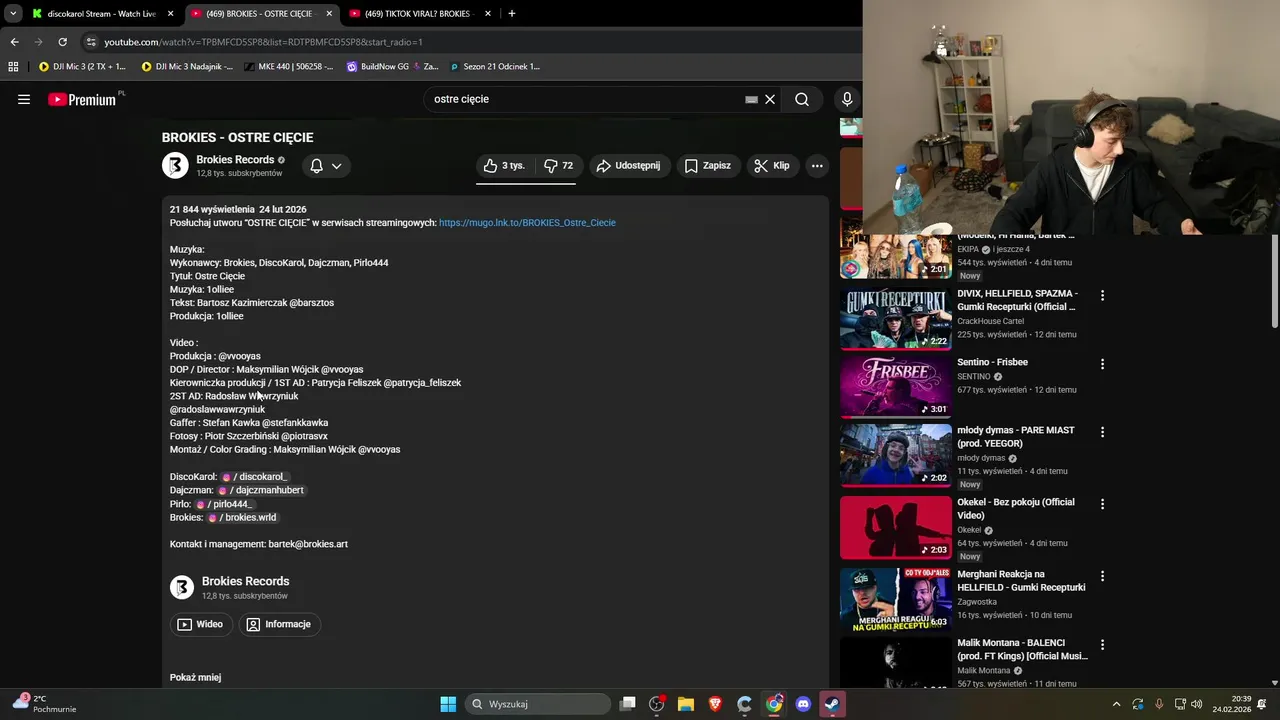Open options menu for Gumki Recepturki video
The width and height of the screenshot is (1280, 720).
tap(1102, 295)
